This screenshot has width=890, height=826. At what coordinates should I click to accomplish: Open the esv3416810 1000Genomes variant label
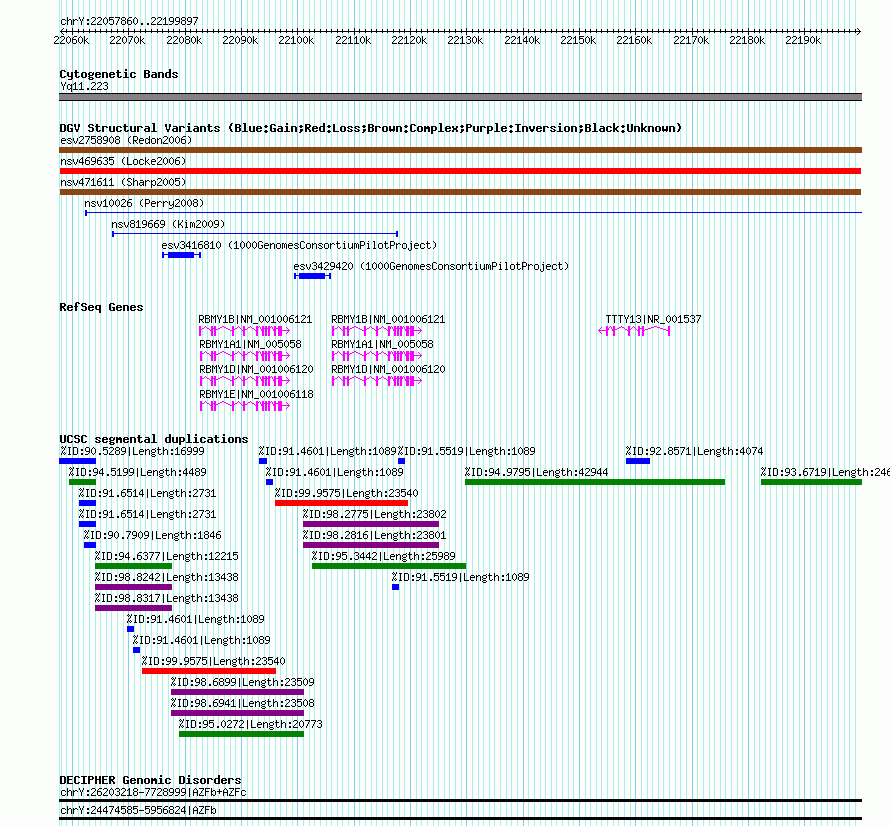pos(299,245)
